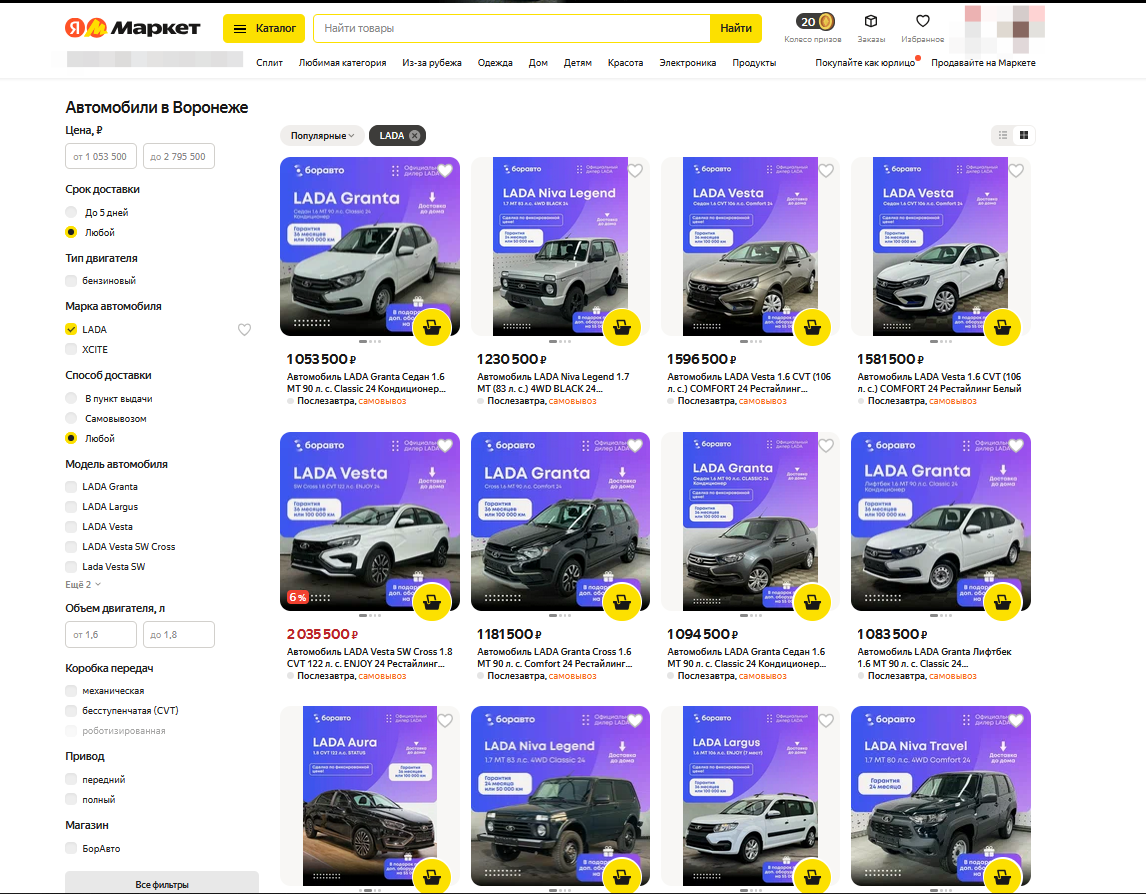The image size is (1146, 894).
Task: Favorite the LADA Vesta 1 581 500 ₽ card heart
Action: click(1016, 171)
